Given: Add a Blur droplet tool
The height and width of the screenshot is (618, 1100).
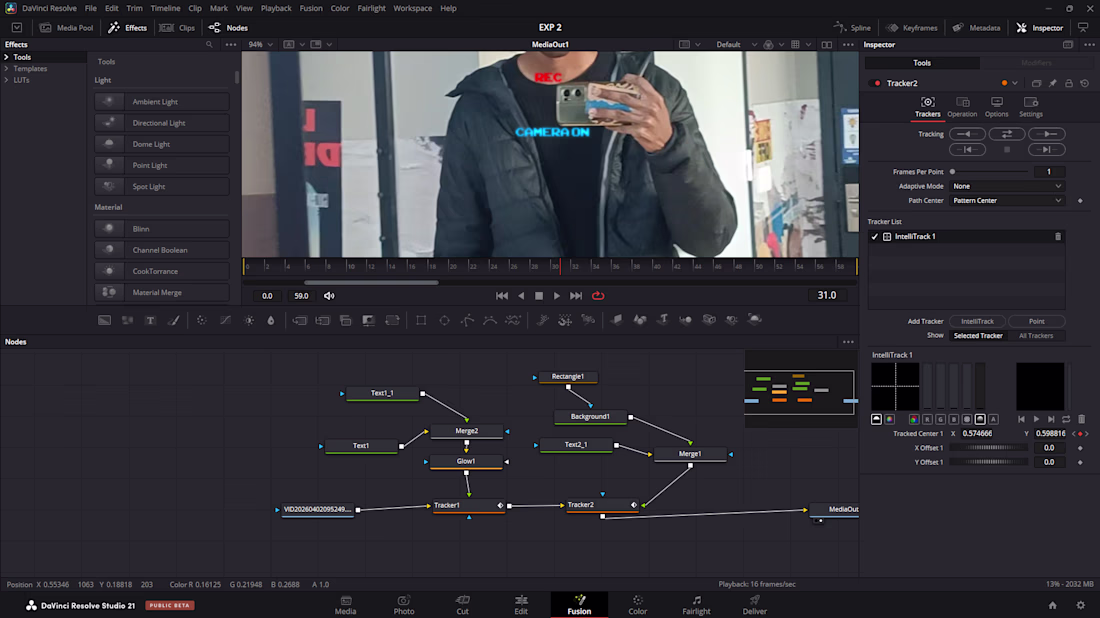Looking at the screenshot, I should pyautogui.click(x=271, y=320).
